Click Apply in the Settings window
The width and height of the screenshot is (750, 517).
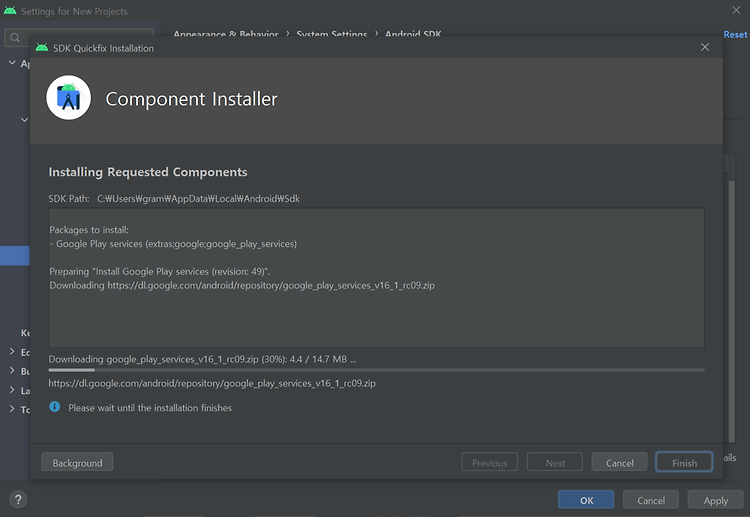tap(716, 500)
